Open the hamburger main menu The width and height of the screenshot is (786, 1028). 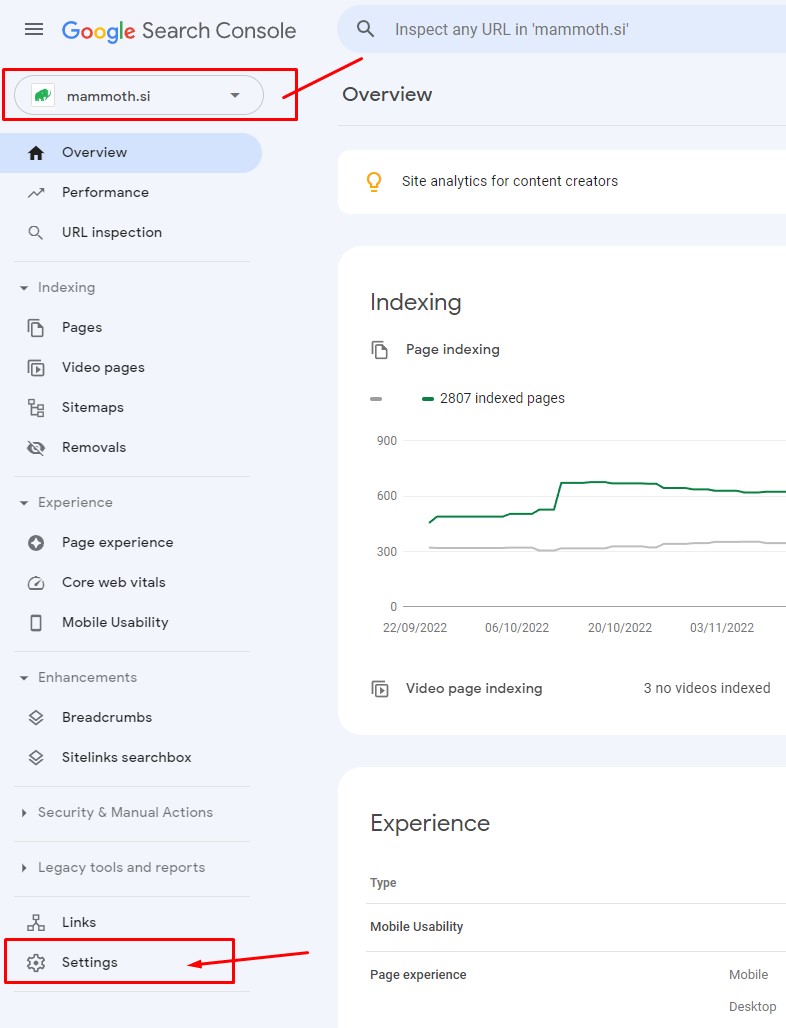click(34, 30)
